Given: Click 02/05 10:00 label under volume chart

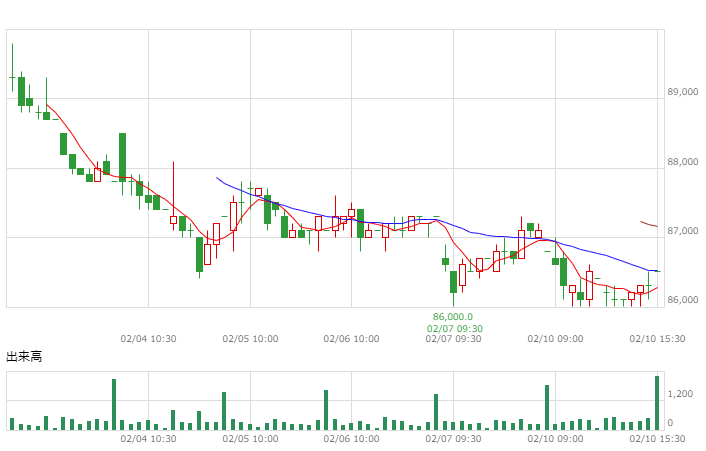Looking at the screenshot, I should tap(250, 439).
